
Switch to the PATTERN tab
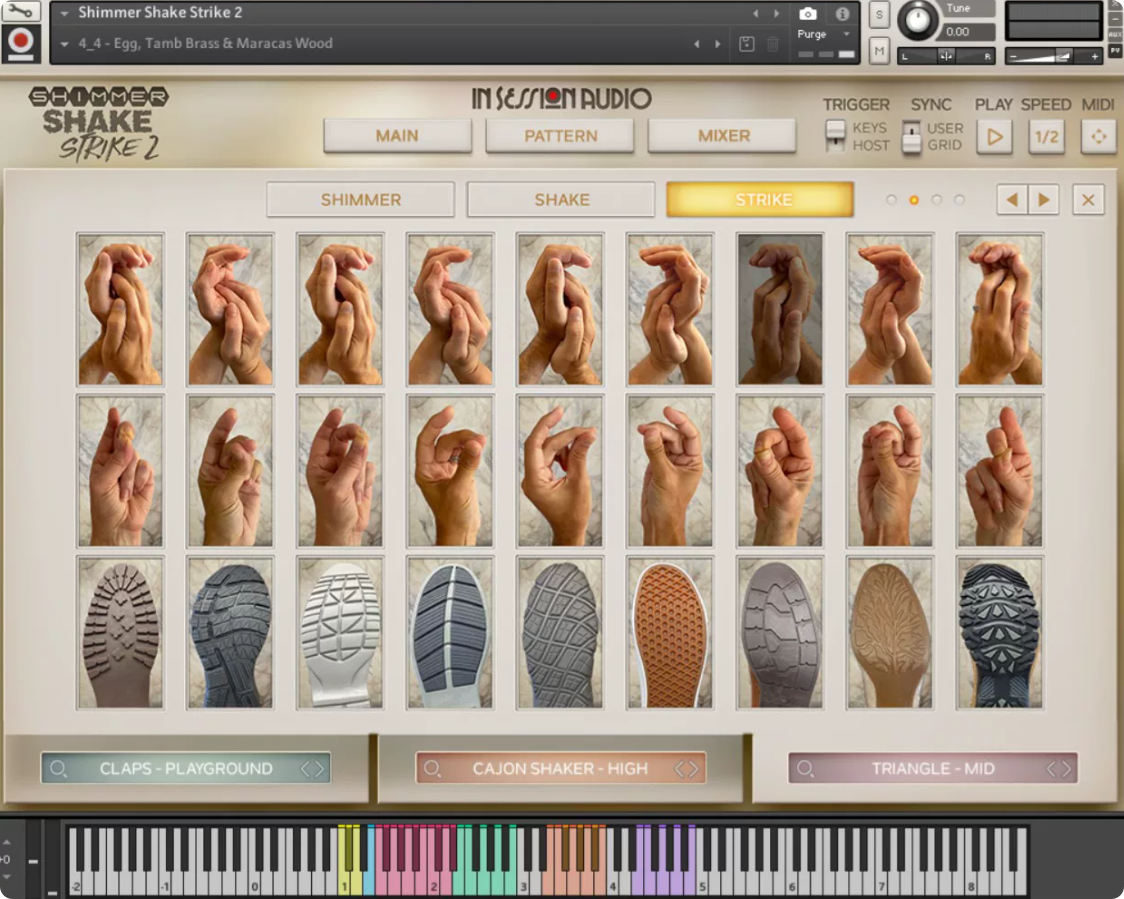click(x=560, y=135)
